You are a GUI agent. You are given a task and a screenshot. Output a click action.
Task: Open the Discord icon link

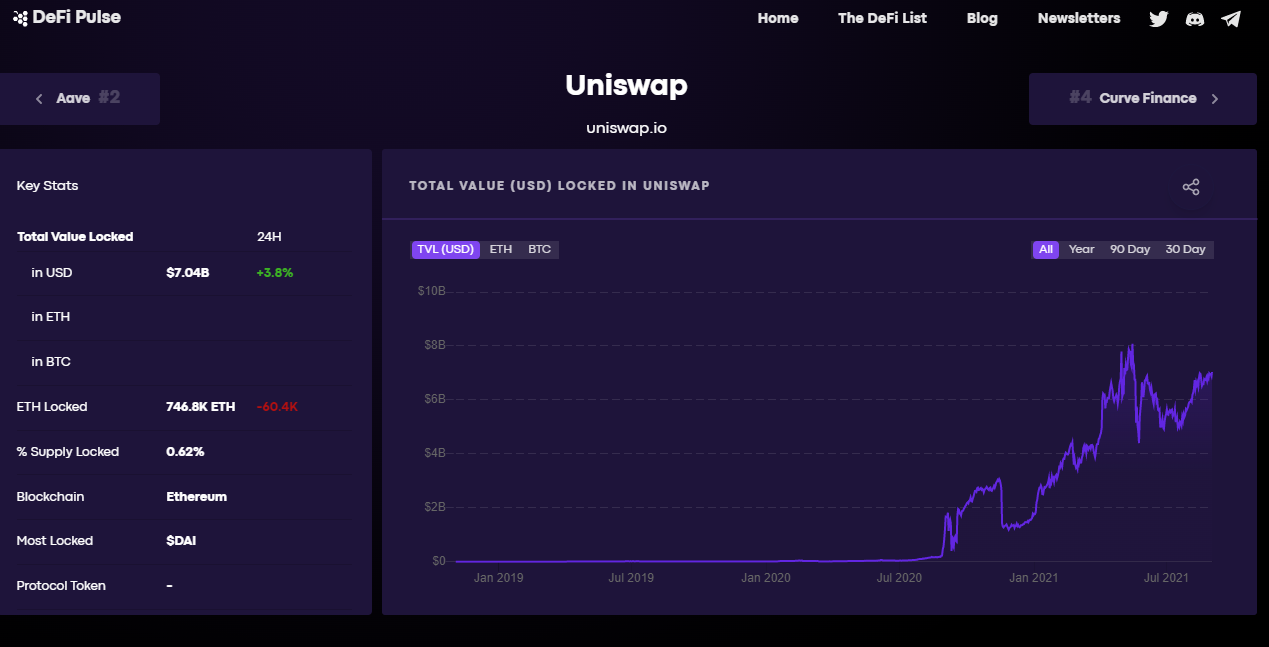(1194, 19)
